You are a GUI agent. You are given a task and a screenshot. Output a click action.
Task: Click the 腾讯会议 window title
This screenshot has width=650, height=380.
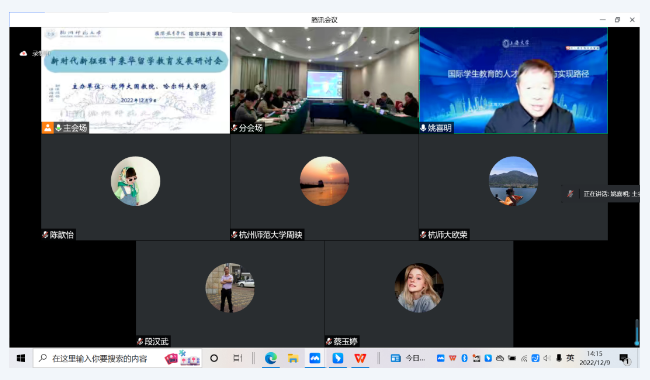click(325, 20)
